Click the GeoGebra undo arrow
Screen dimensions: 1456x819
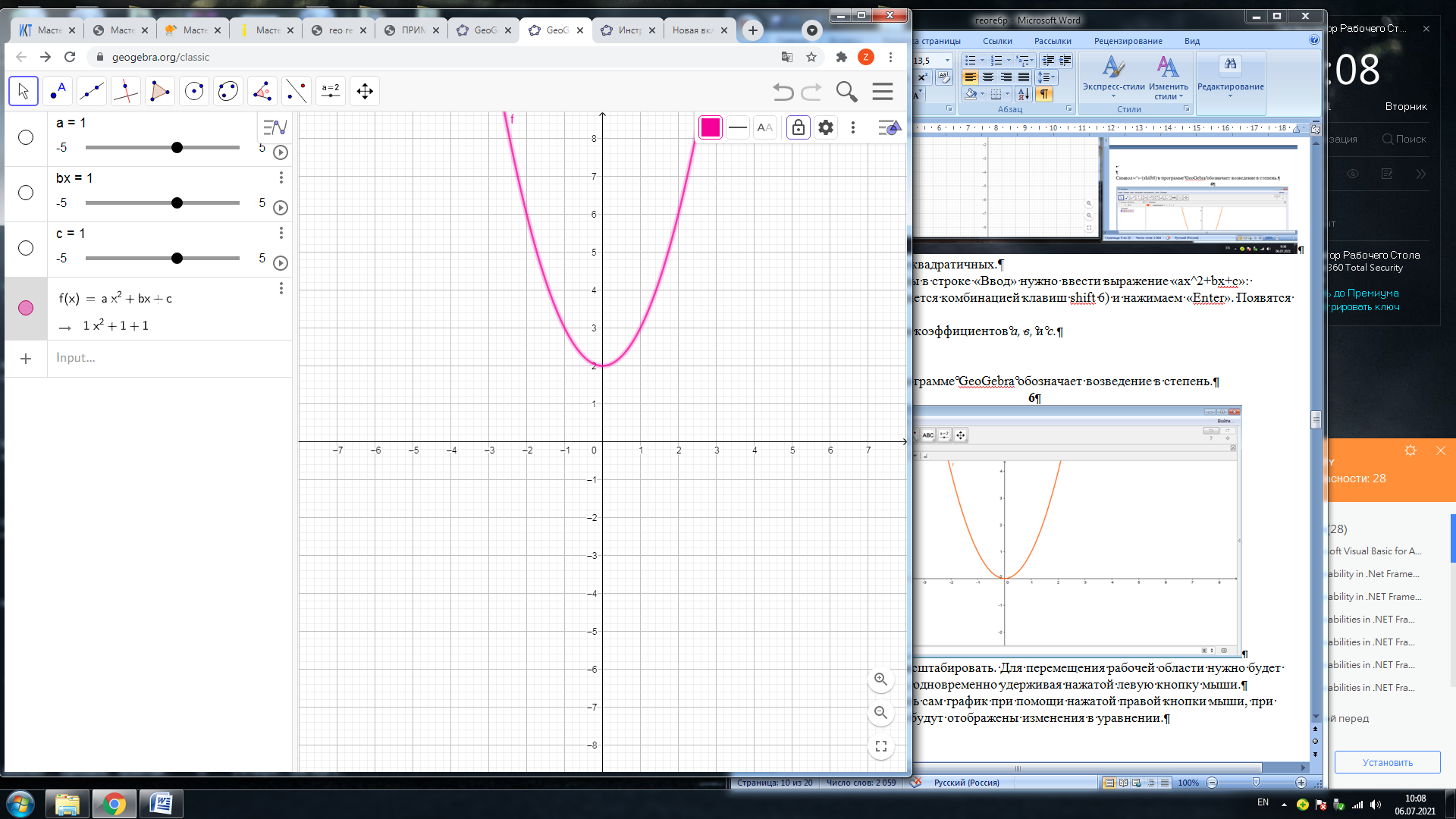point(783,93)
